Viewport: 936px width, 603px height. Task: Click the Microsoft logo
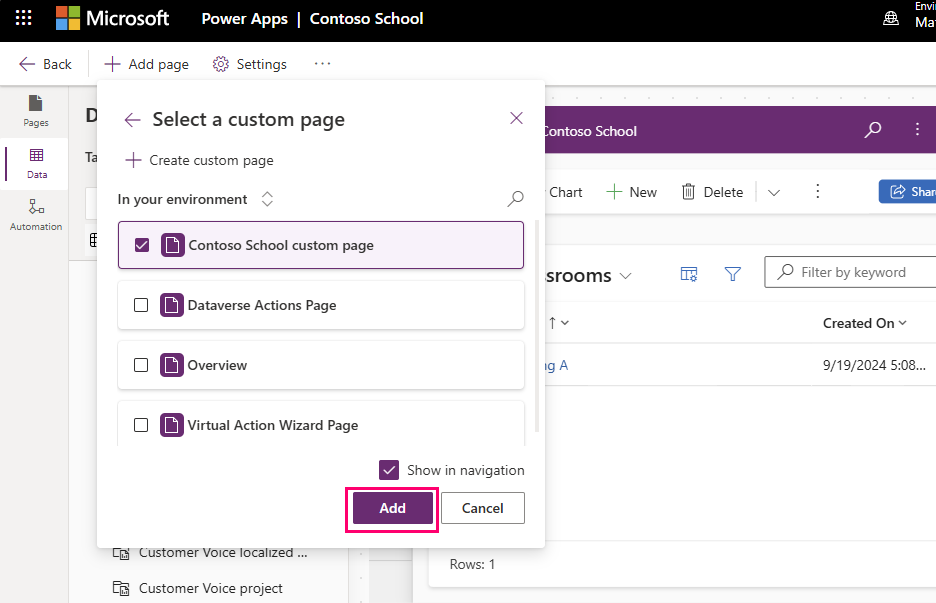click(x=112, y=18)
